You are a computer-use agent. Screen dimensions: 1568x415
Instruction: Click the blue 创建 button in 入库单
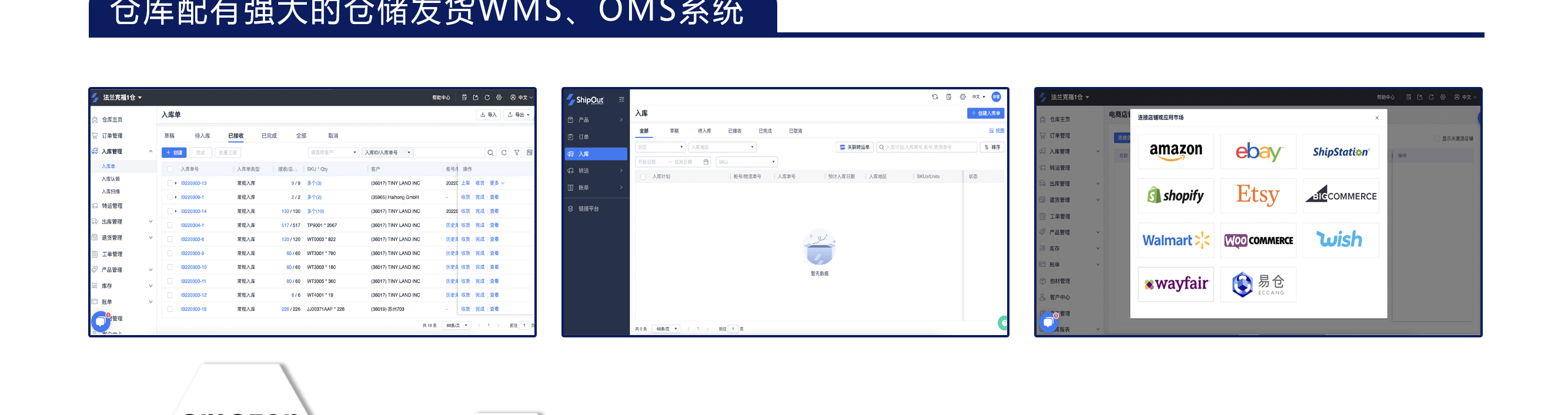point(174,153)
